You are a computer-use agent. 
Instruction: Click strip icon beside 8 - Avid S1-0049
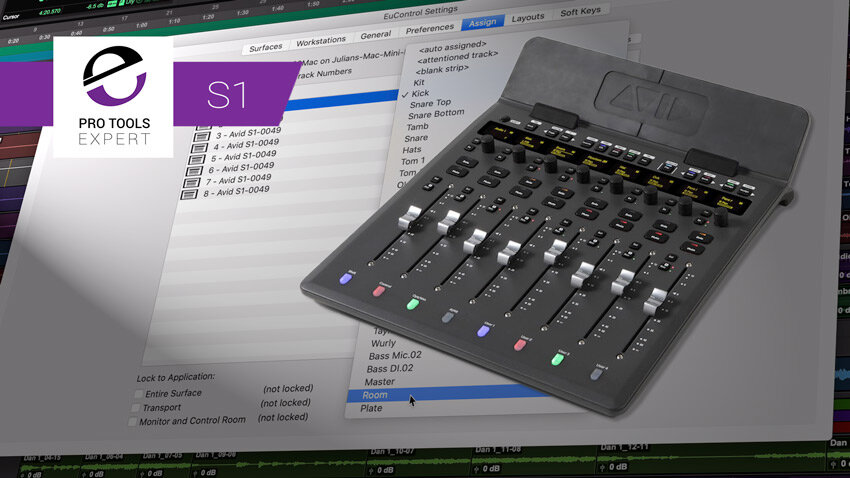(188, 195)
